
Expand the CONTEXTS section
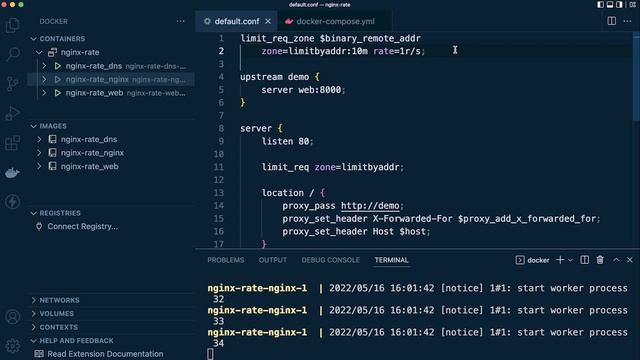(33, 327)
